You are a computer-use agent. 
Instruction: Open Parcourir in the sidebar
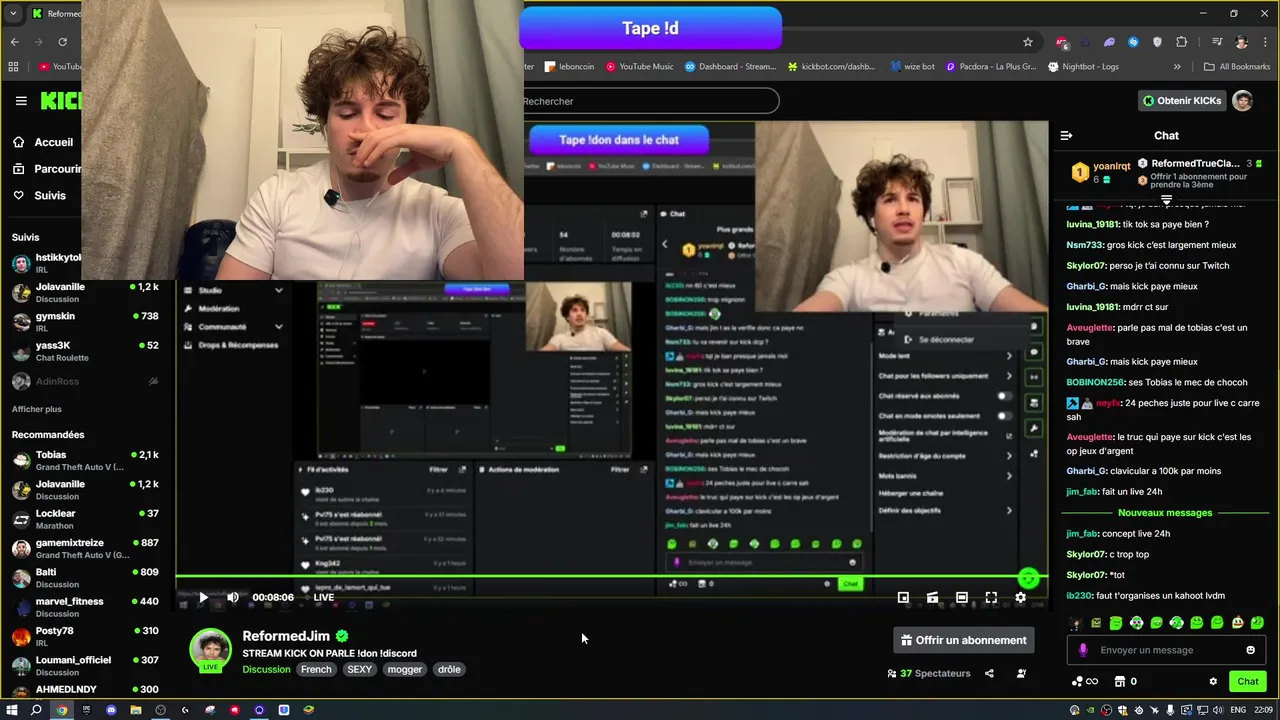click(x=48, y=169)
